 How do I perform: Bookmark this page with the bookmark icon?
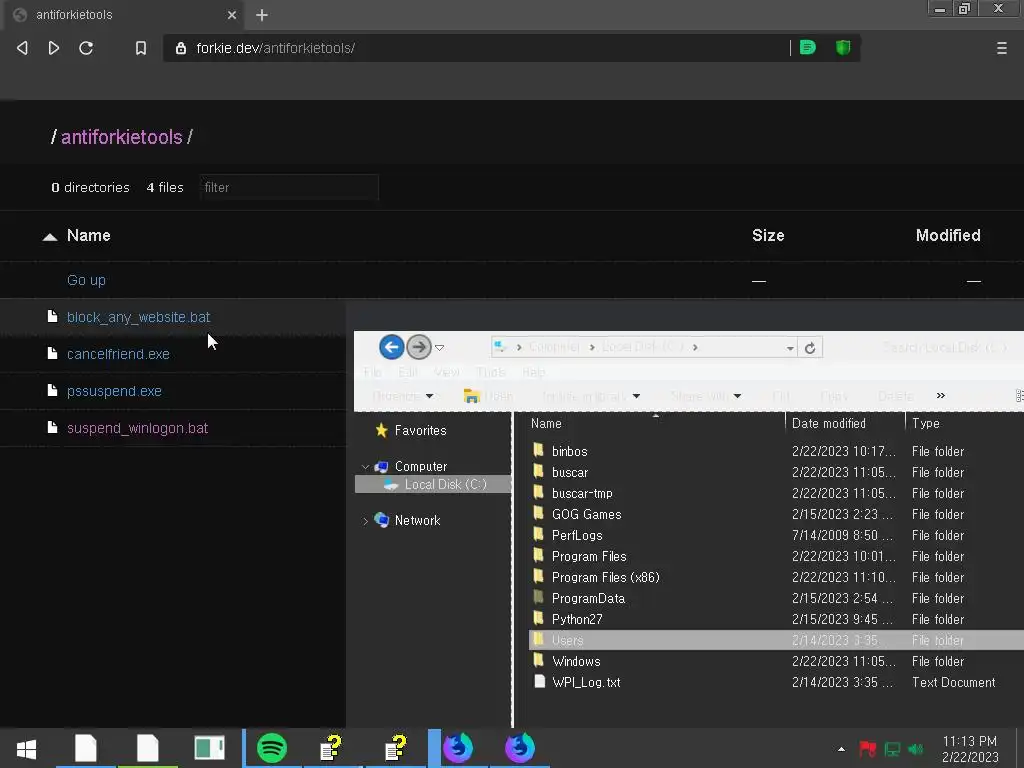pyautogui.click(x=140, y=48)
